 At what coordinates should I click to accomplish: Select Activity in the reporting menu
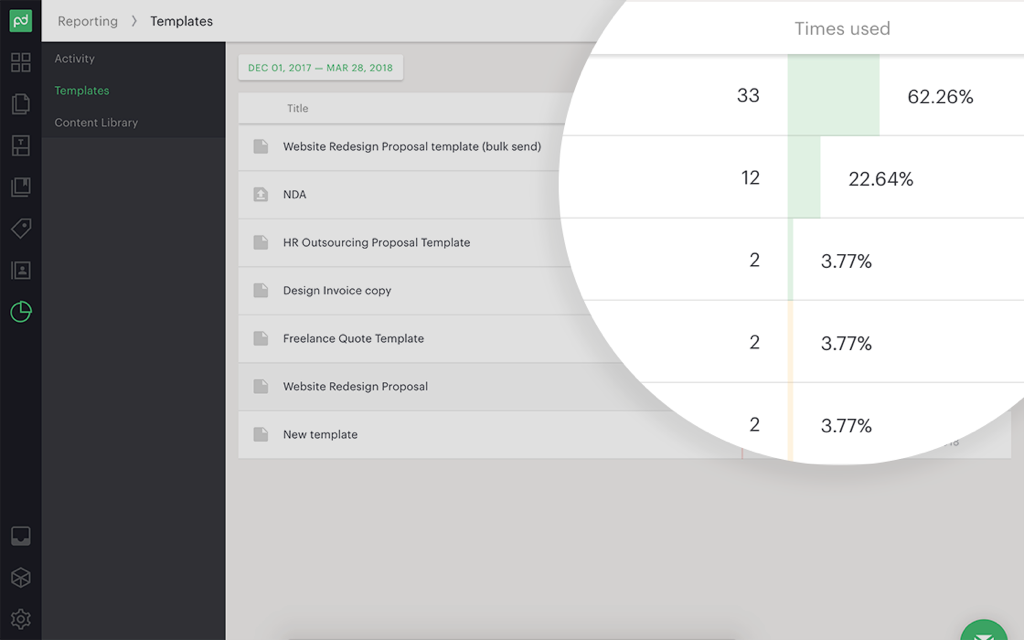tap(74, 58)
